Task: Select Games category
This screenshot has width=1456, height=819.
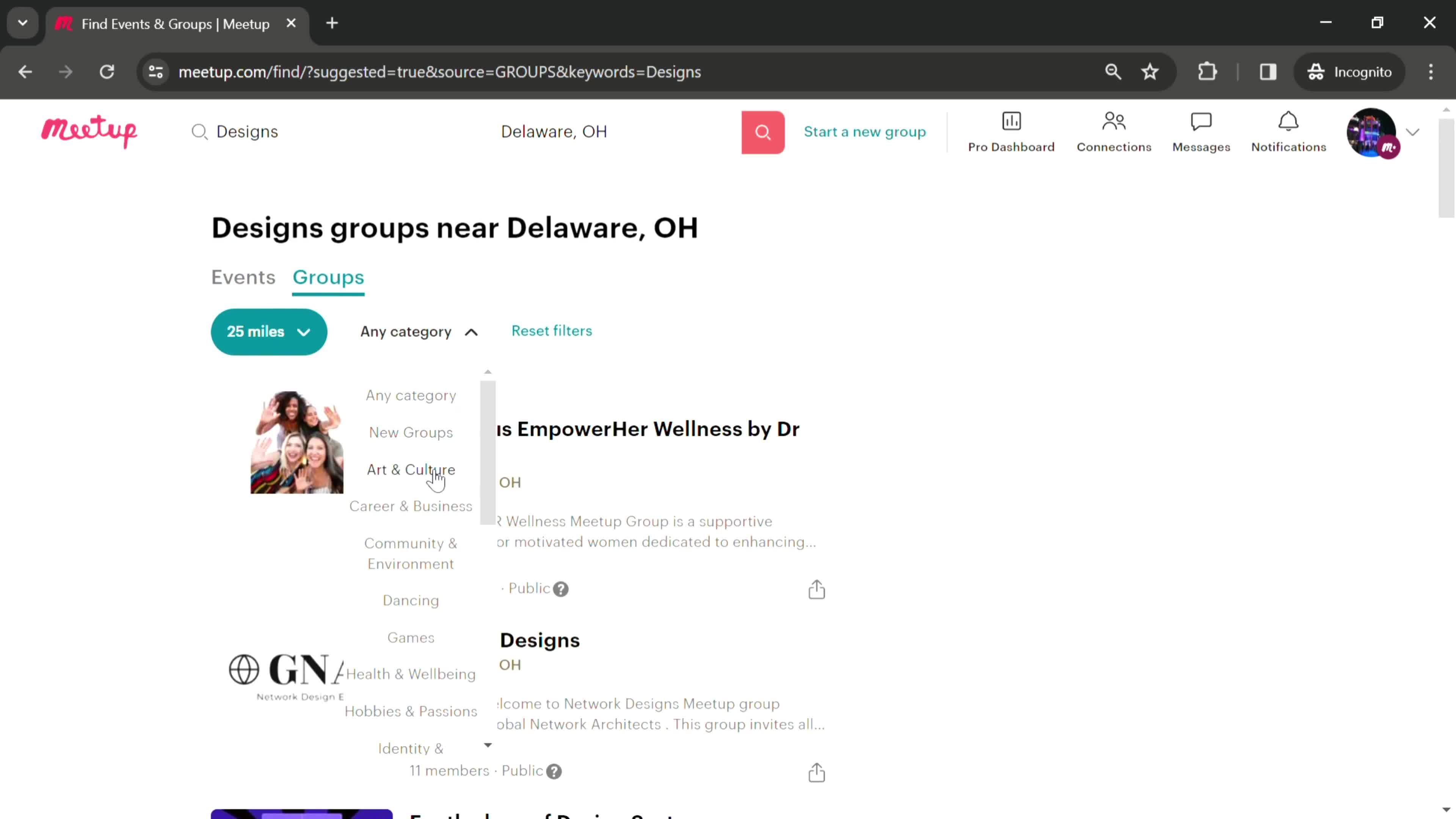Action: (x=411, y=637)
